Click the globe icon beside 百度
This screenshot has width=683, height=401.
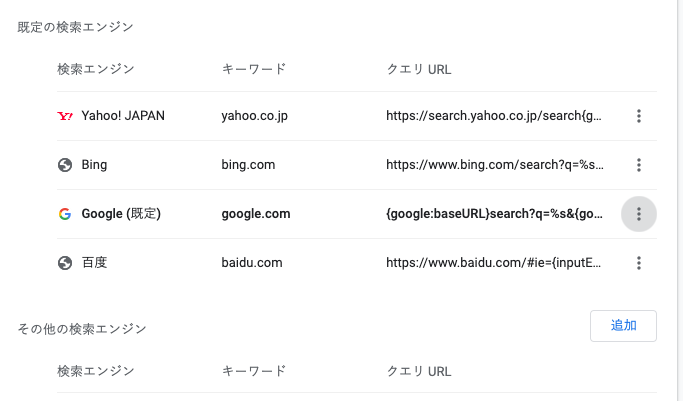(x=65, y=263)
